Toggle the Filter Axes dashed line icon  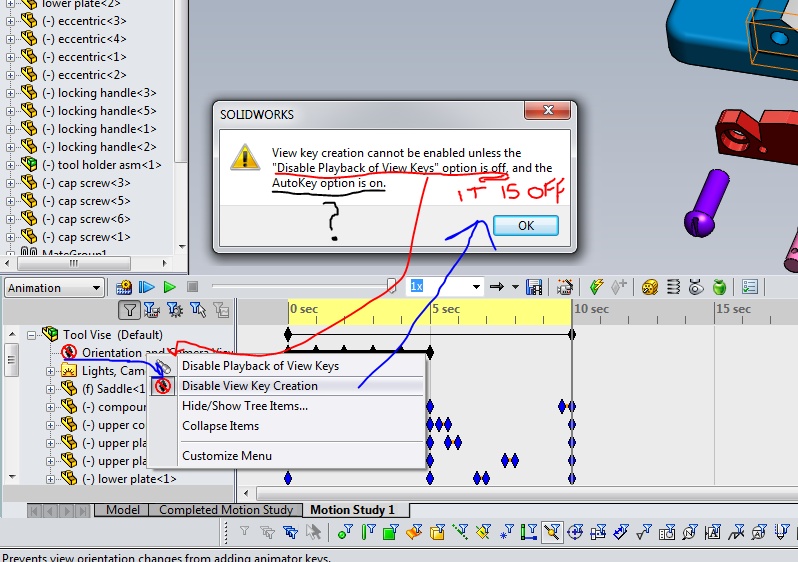461,532
